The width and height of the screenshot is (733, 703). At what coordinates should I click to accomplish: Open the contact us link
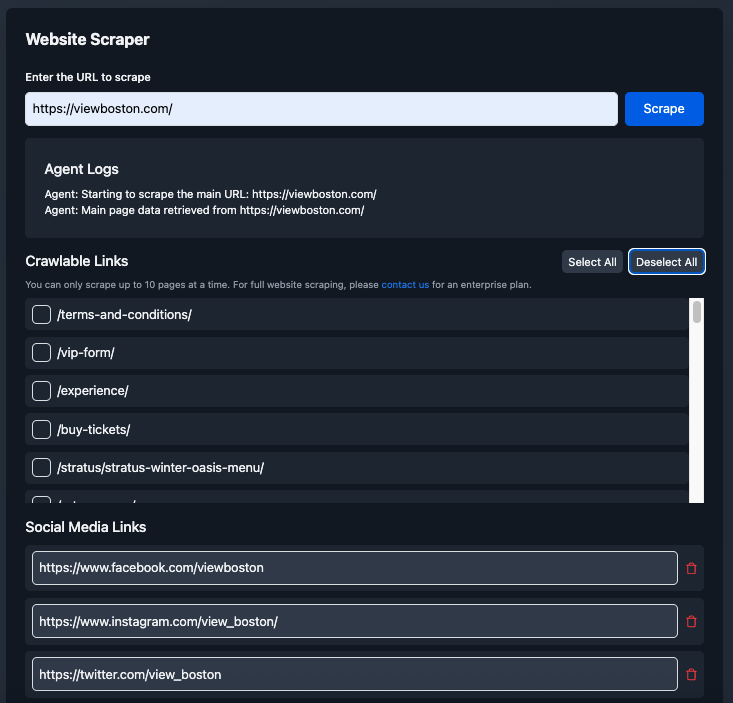(405, 285)
